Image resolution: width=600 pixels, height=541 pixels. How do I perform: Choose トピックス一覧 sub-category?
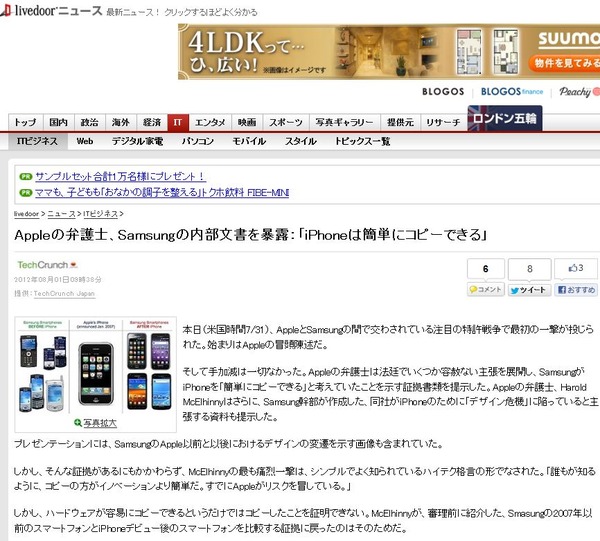pos(362,141)
